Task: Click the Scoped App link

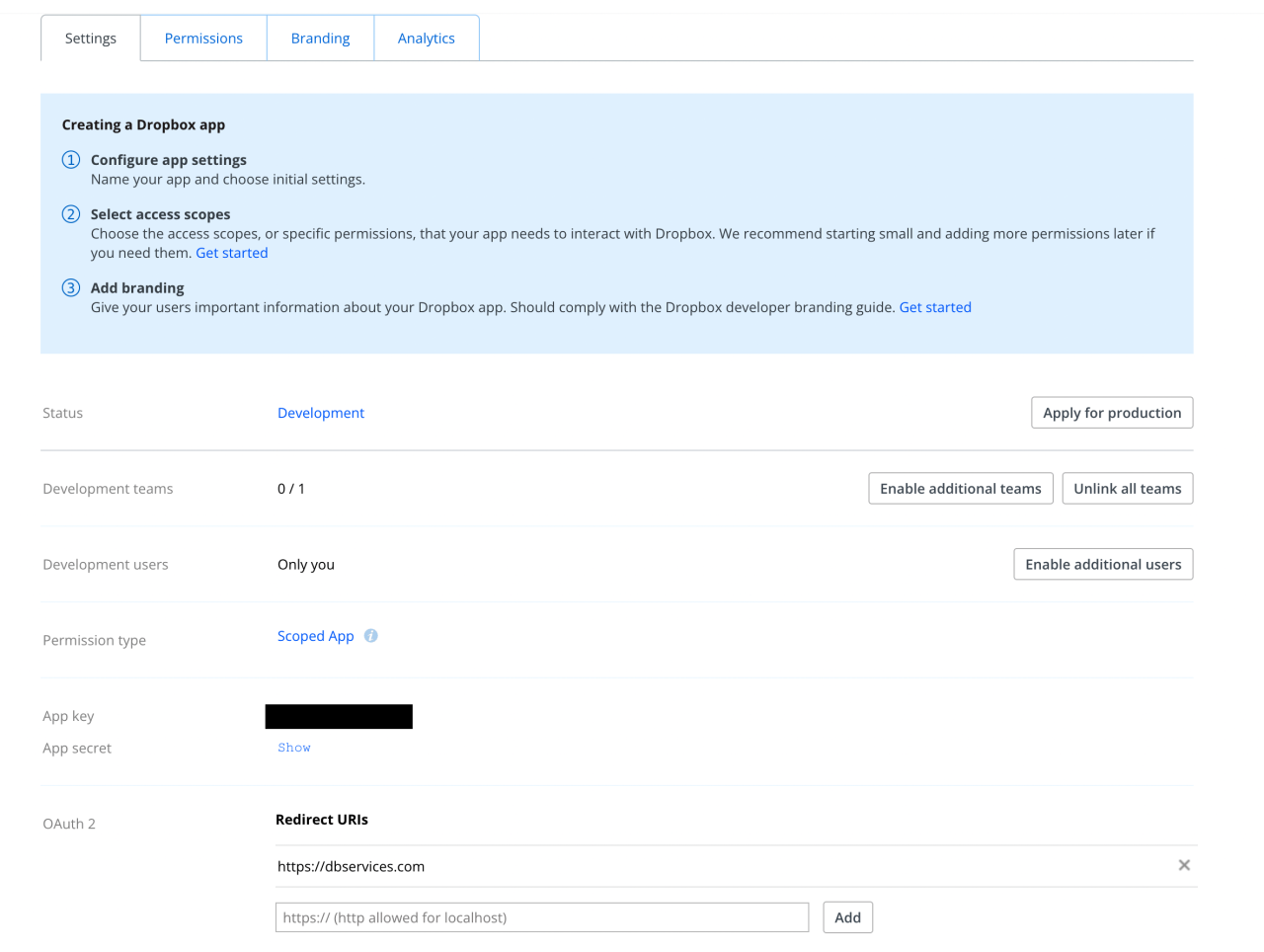Action: click(x=316, y=636)
